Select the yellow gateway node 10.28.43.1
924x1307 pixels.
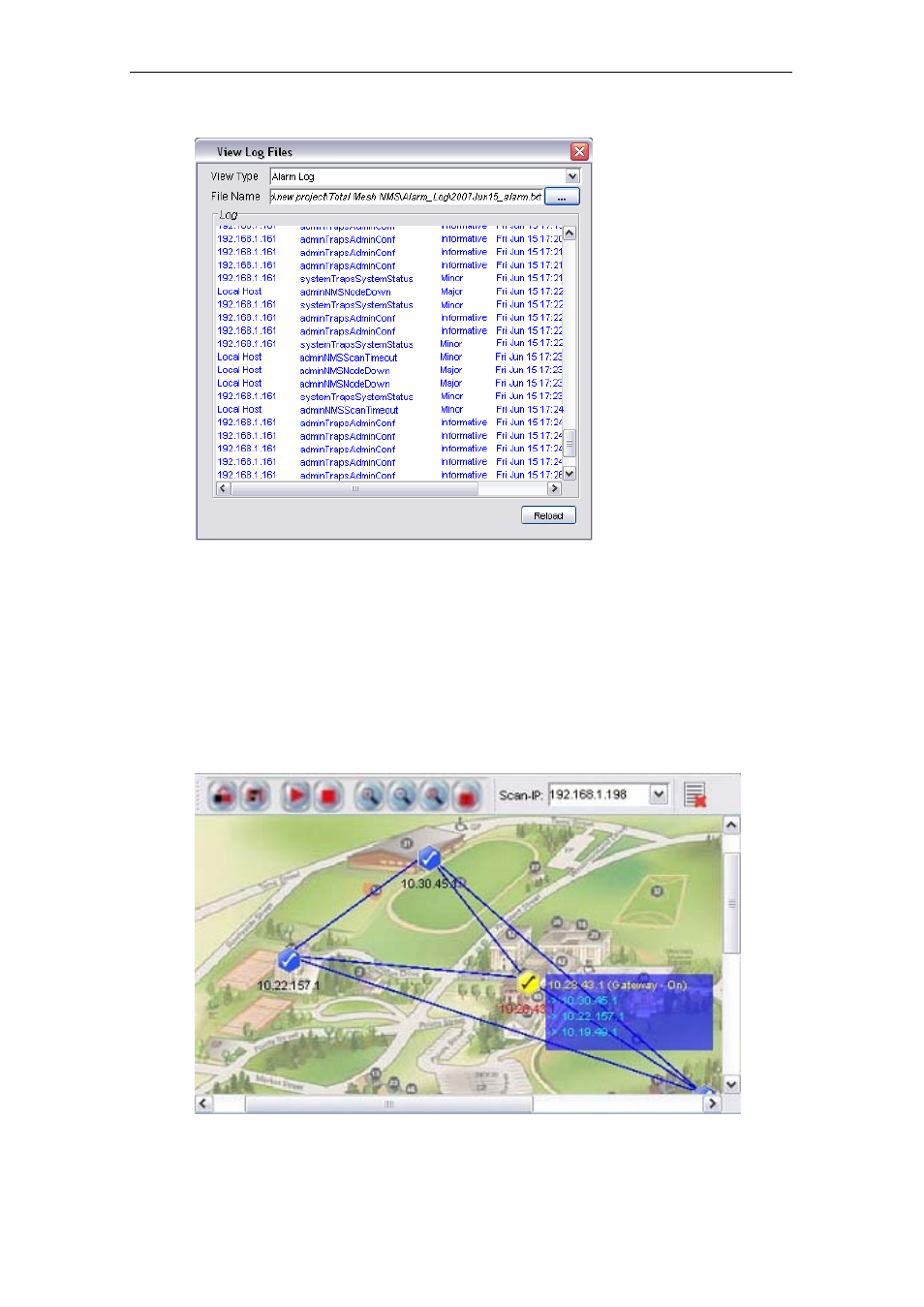(528, 982)
